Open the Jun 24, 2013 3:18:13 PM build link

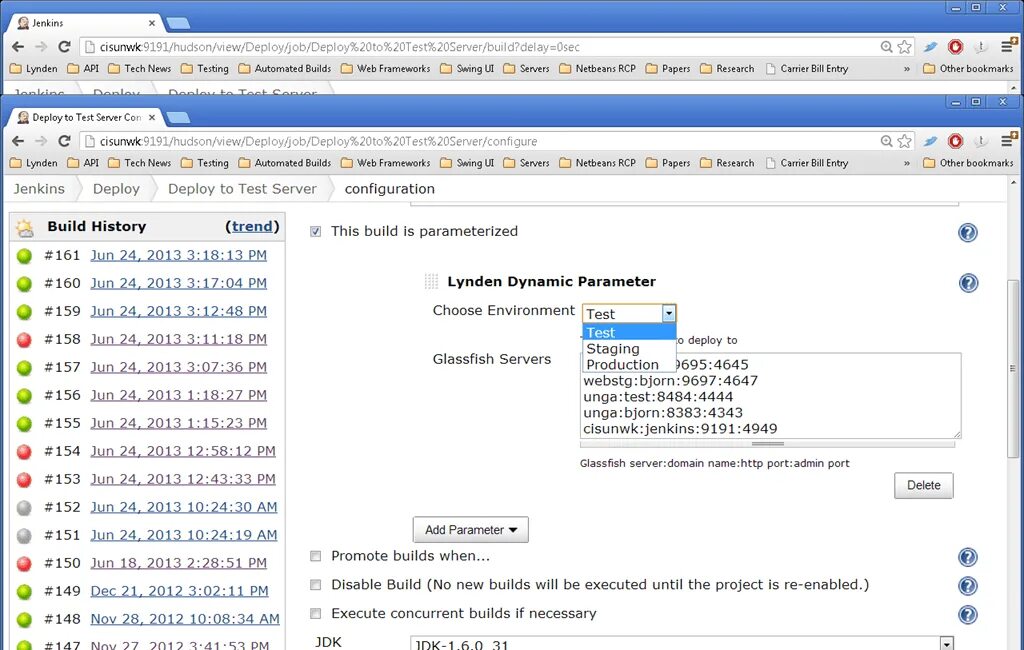[x=178, y=255]
